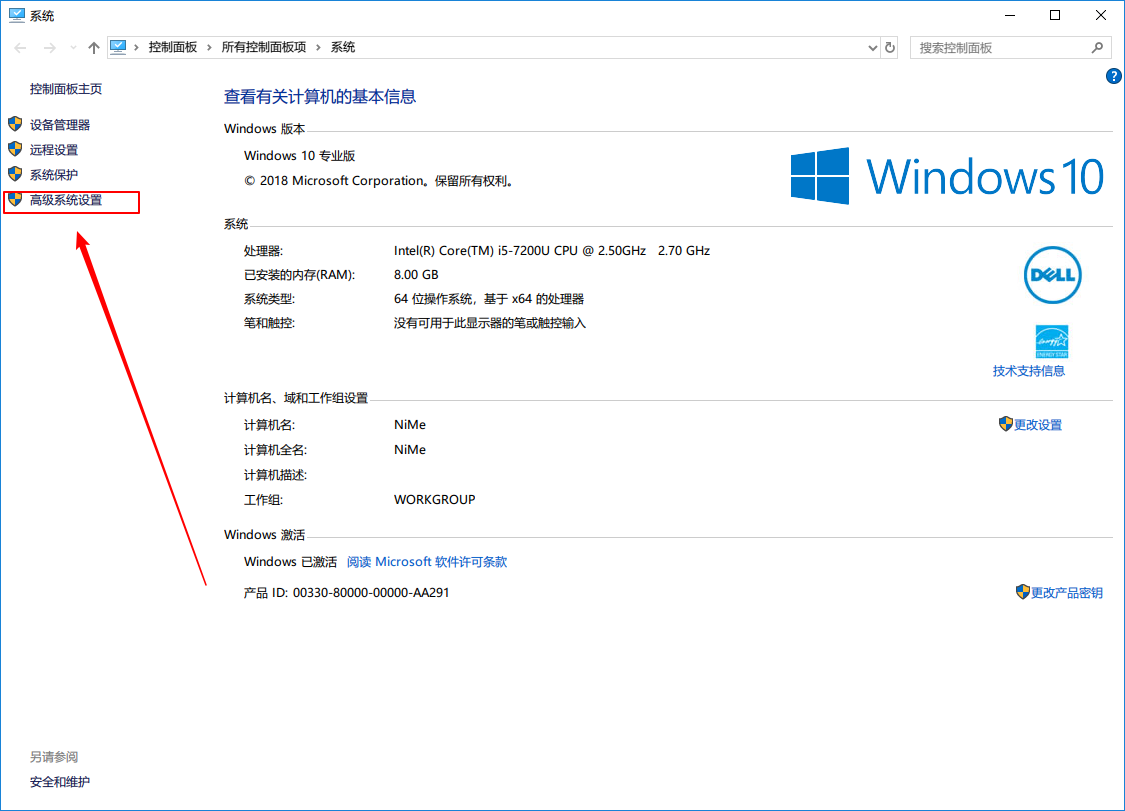Go to 所有控制面板项 breadcrumb
Screen dimensions: 1125x811
[x=264, y=47]
